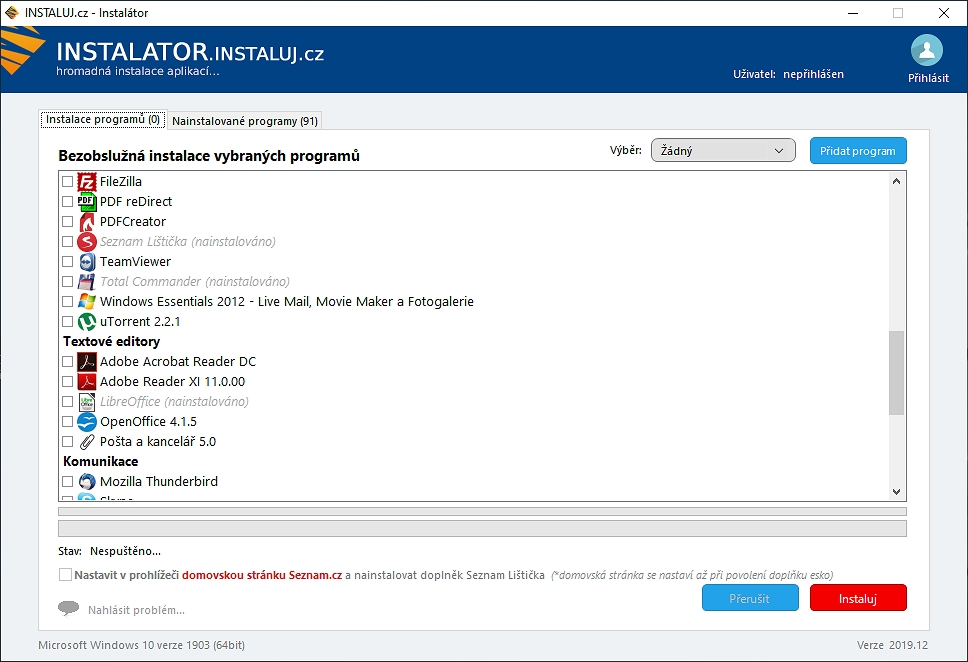Click the TeamViewer icon
Screen dimensions: 968x662
coord(87,262)
